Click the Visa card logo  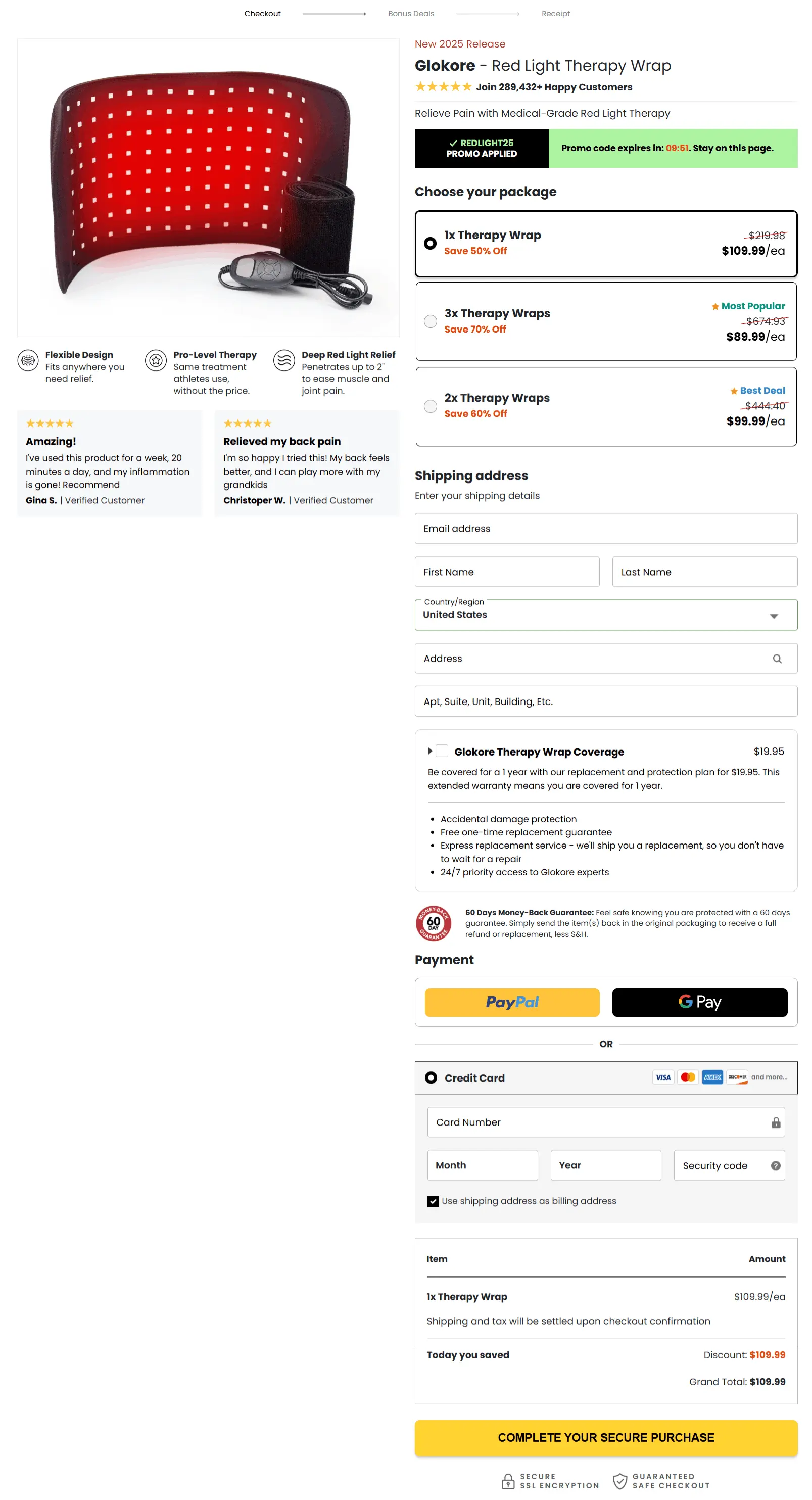(662, 1077)
